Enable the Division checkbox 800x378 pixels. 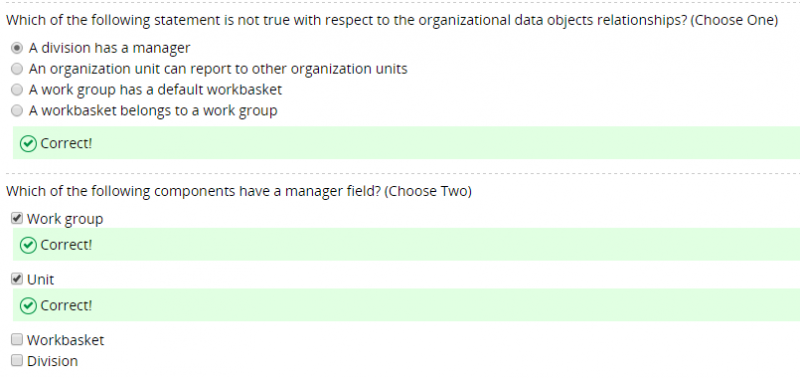coord(17,361)
